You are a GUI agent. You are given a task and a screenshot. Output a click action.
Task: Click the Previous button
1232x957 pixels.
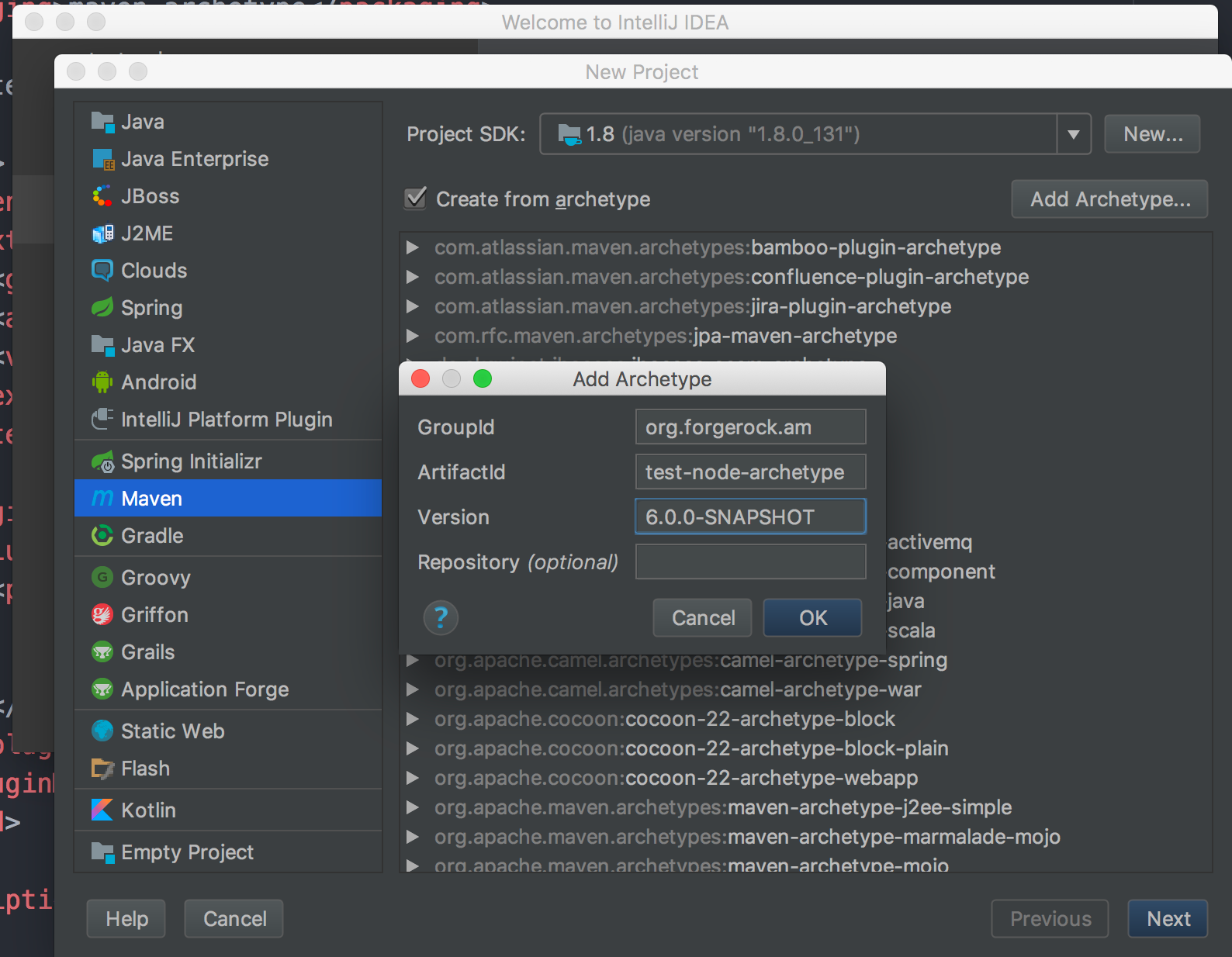point(1050,919)
